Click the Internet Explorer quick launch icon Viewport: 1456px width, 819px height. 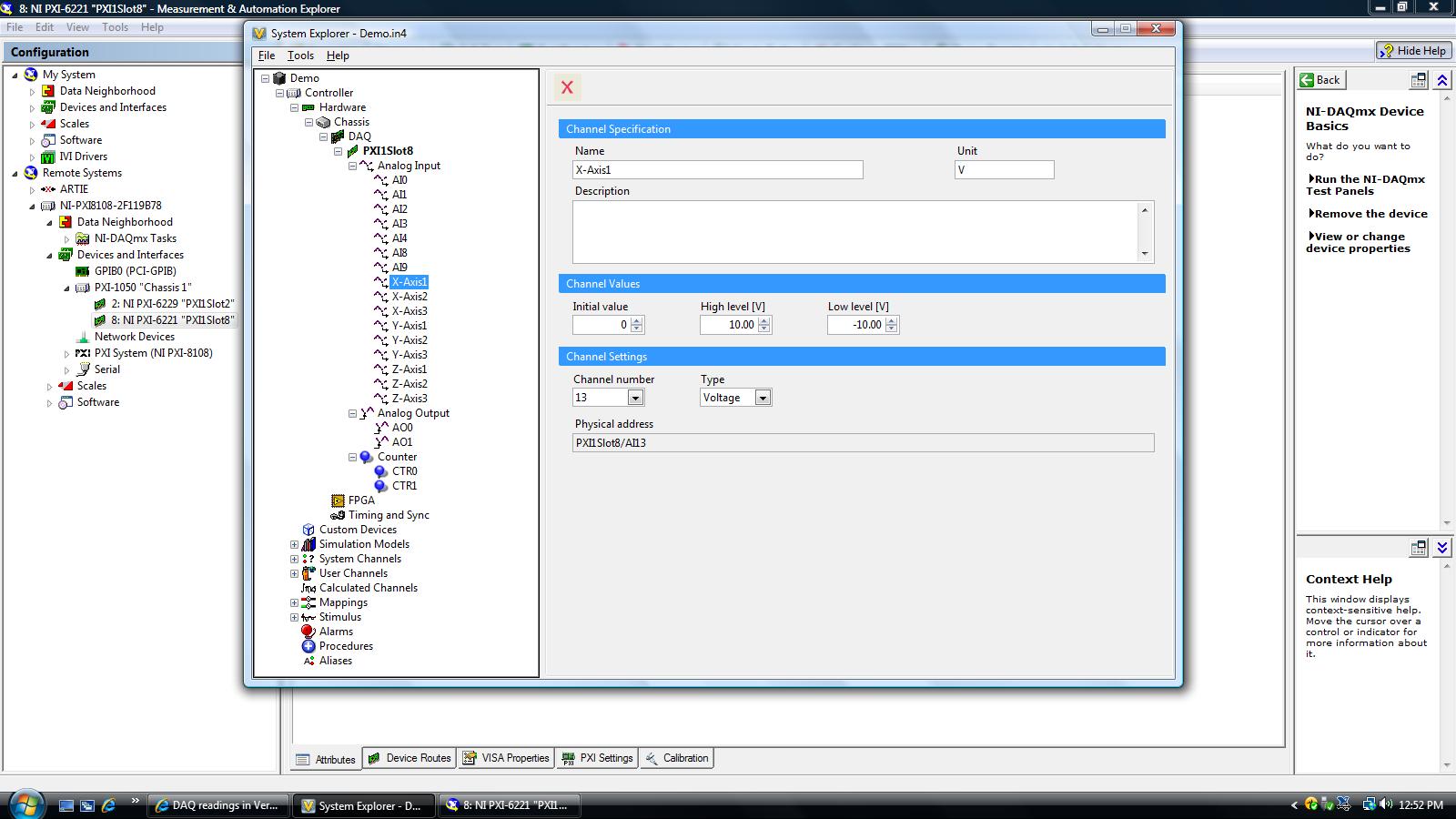tap(108, 805)
